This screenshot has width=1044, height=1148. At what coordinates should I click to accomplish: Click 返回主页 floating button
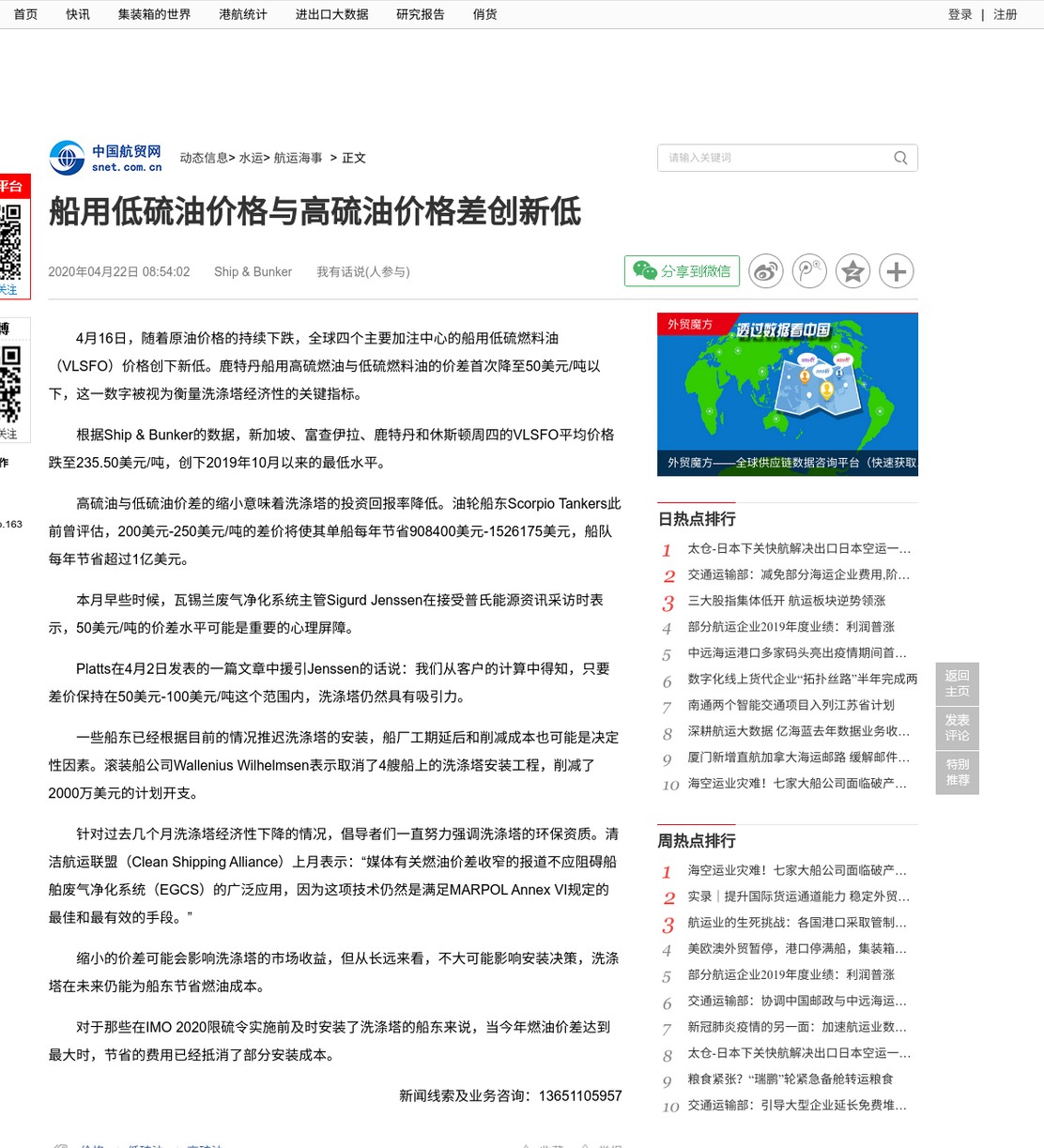pyautogui.click(x=958, y=683)
